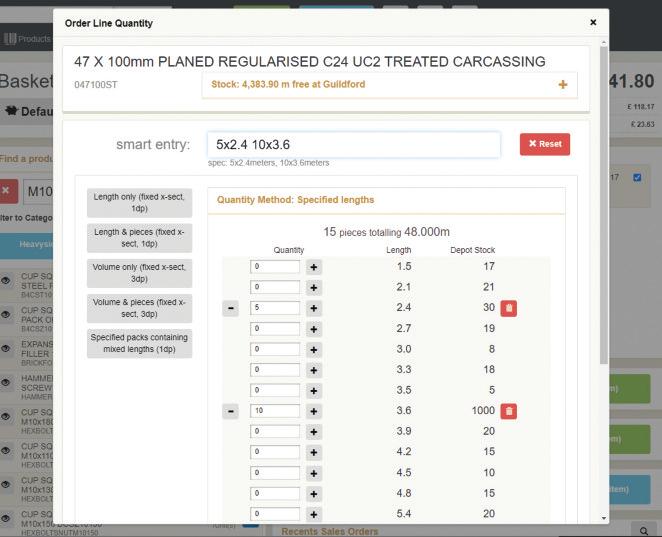The image size is (662, 537).
Task: Click the search magnifier icon in Recents Sales Orders
Action: click(643, 531)
